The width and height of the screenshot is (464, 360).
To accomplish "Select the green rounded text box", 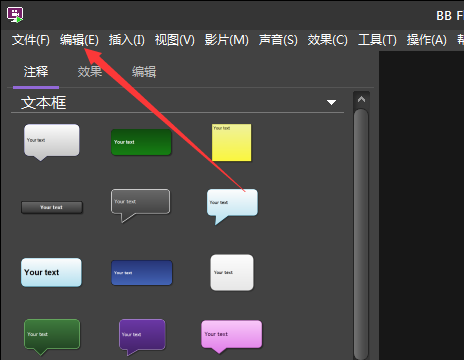I will coord(141,142).
